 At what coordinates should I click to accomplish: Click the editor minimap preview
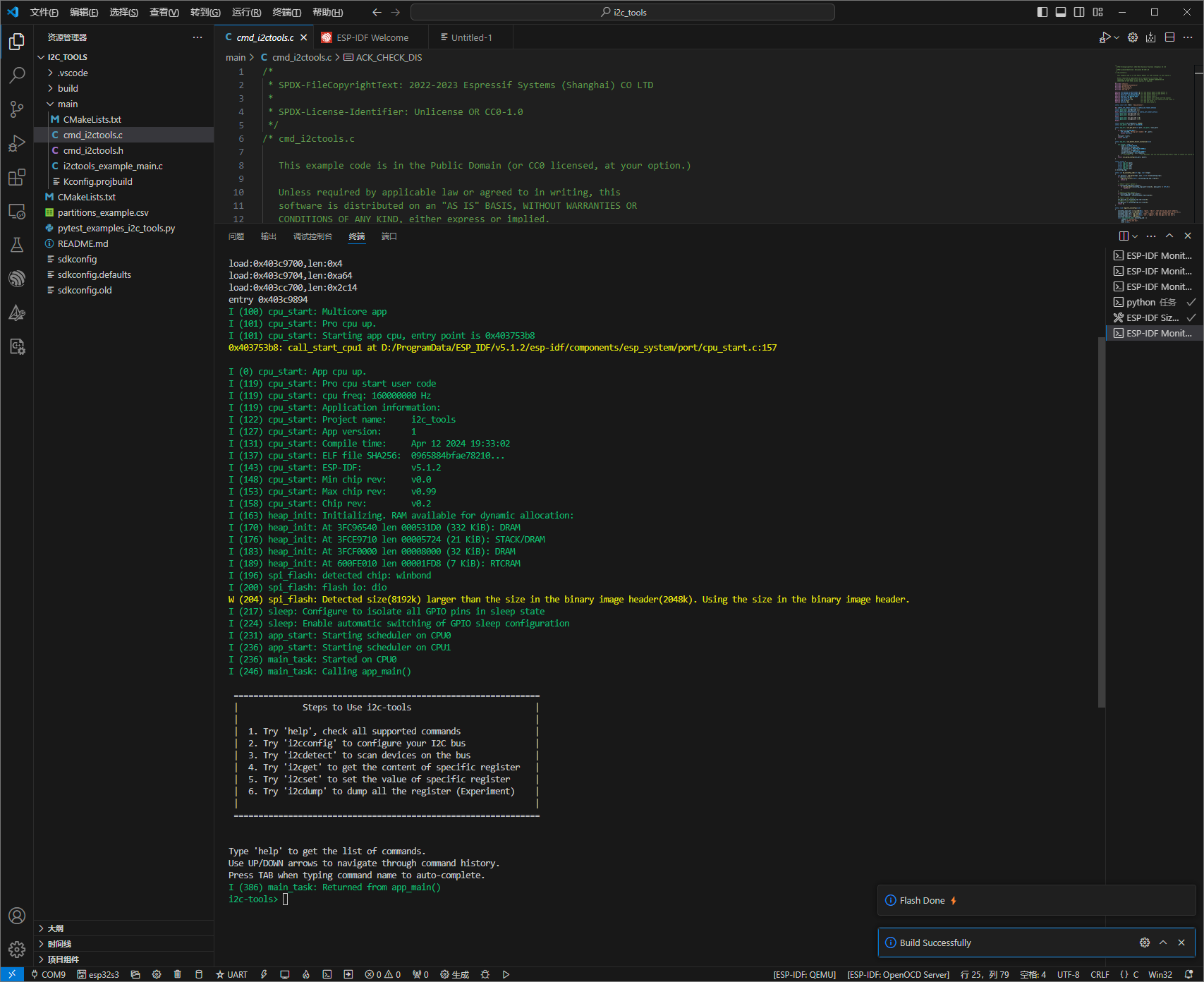pyautogui.click(x=1155, y=143)
